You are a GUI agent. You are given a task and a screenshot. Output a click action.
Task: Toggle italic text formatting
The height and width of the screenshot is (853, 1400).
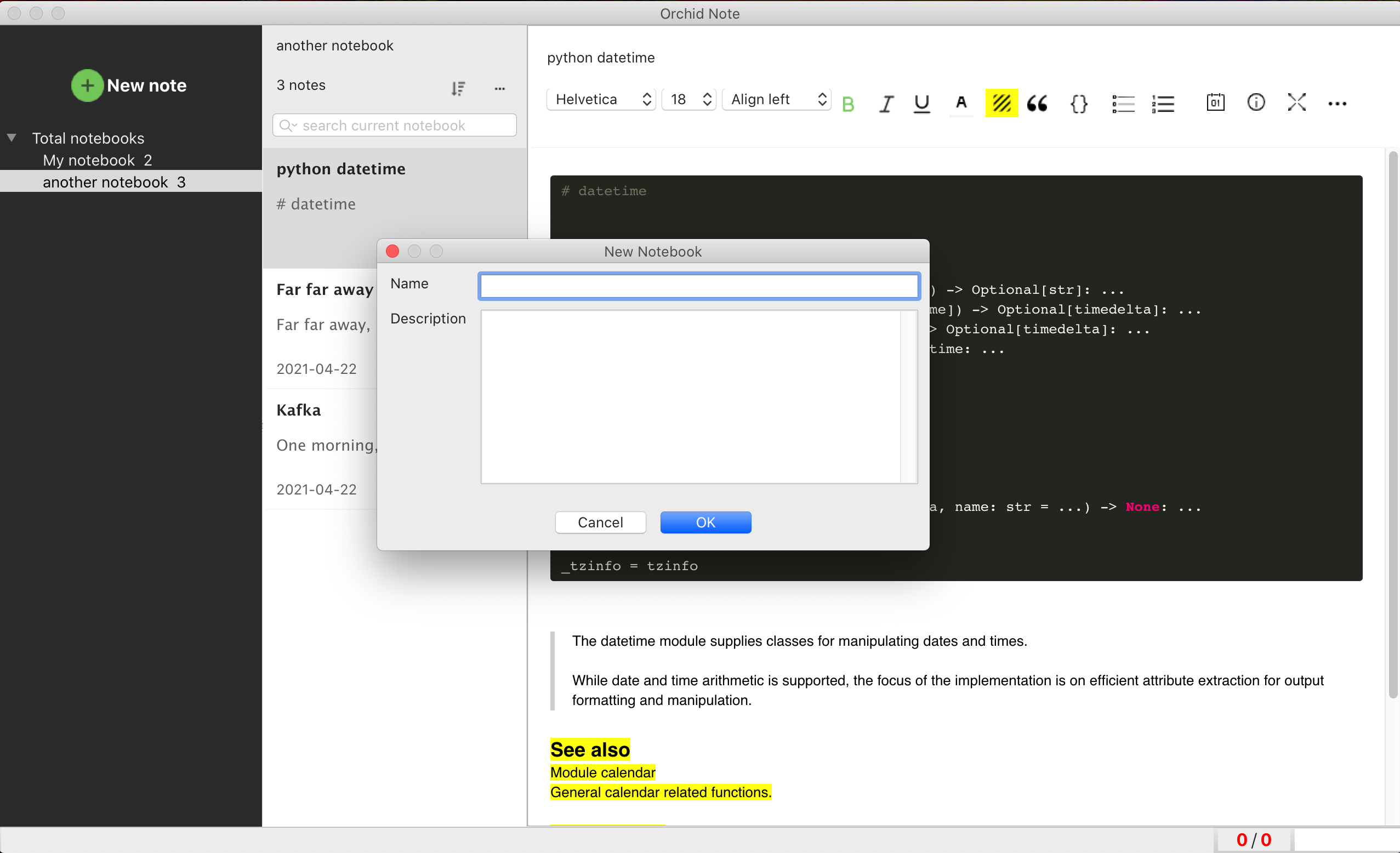886,104
